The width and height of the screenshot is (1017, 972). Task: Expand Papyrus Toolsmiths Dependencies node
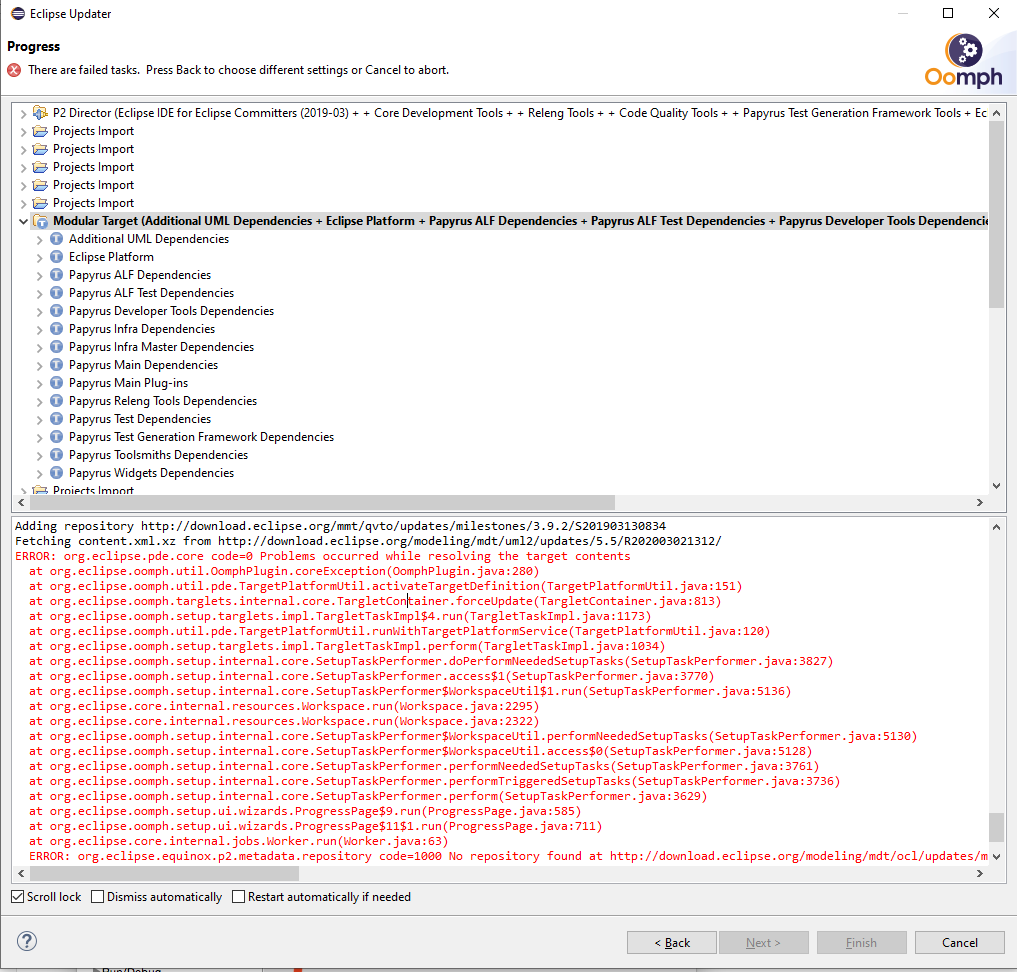click(40, 455)
